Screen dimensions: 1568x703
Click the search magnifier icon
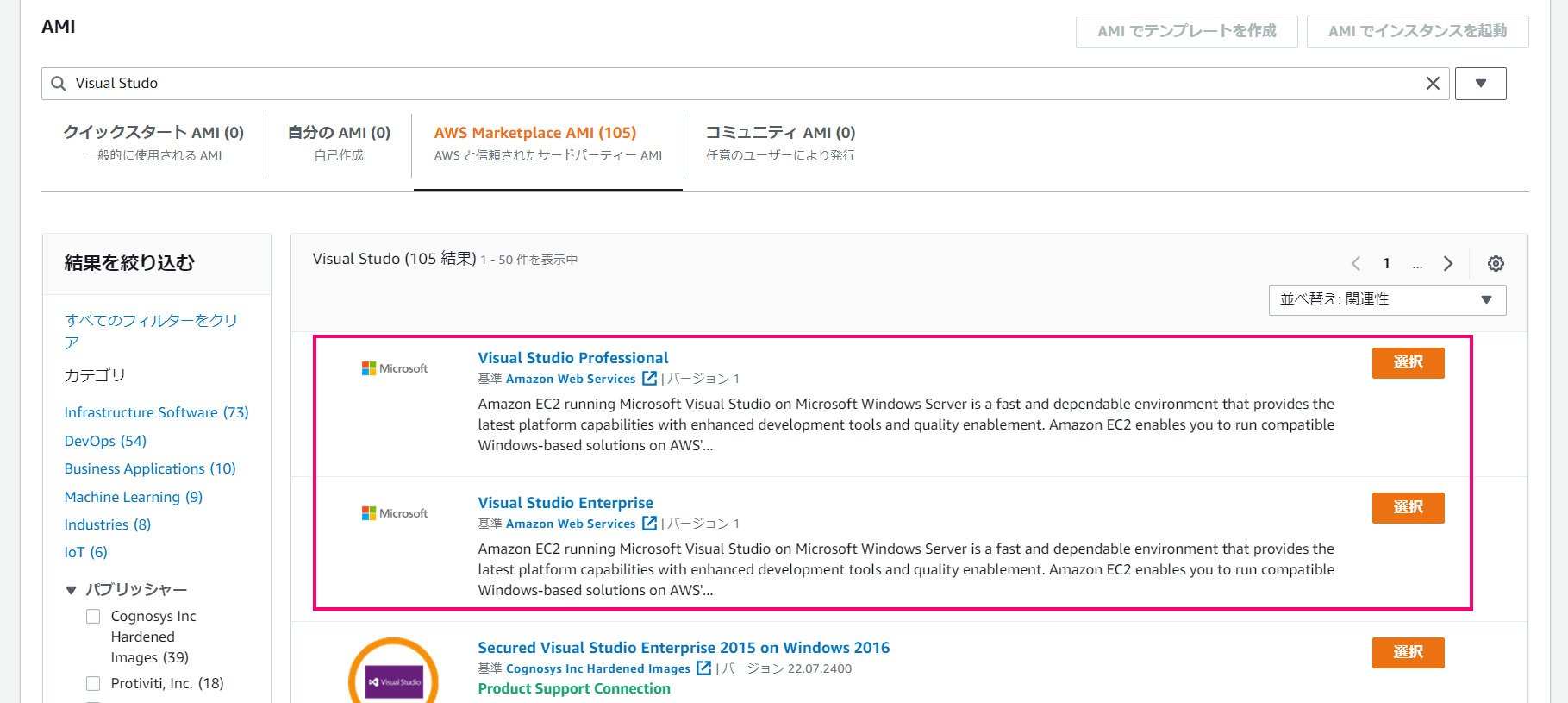click(59, 84)
